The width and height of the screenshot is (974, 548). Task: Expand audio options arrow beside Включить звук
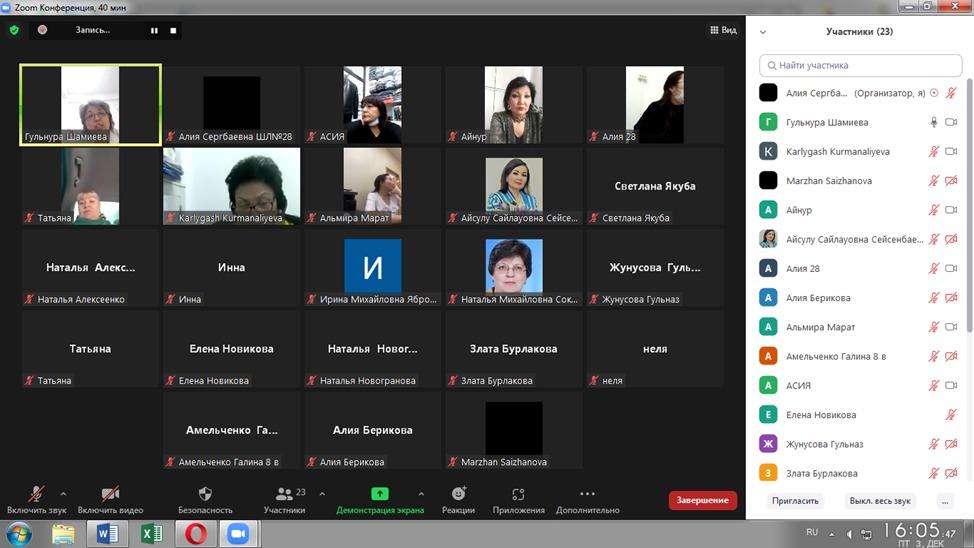click(63, 493)
